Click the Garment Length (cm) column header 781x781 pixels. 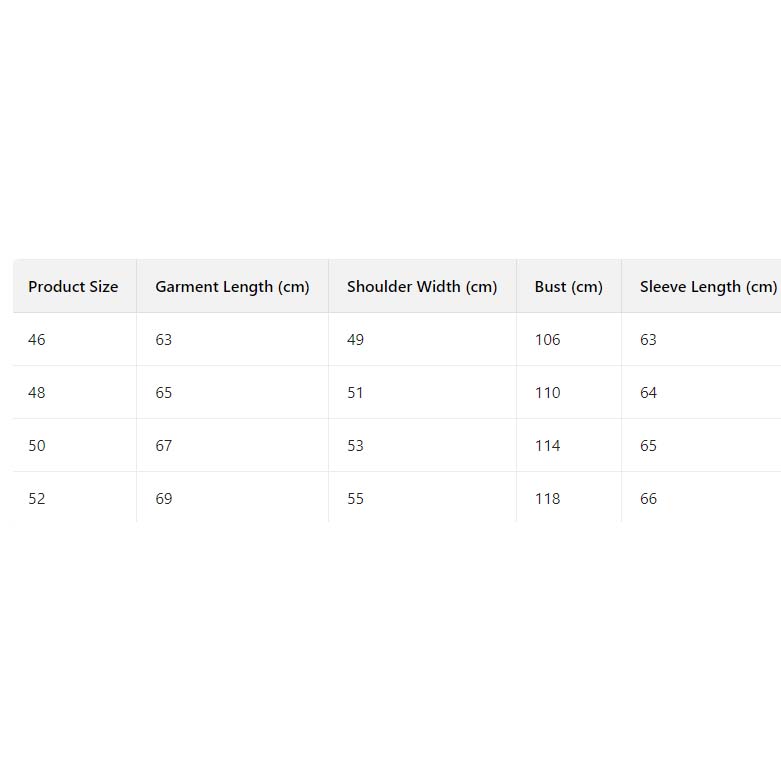click(232, 287)
